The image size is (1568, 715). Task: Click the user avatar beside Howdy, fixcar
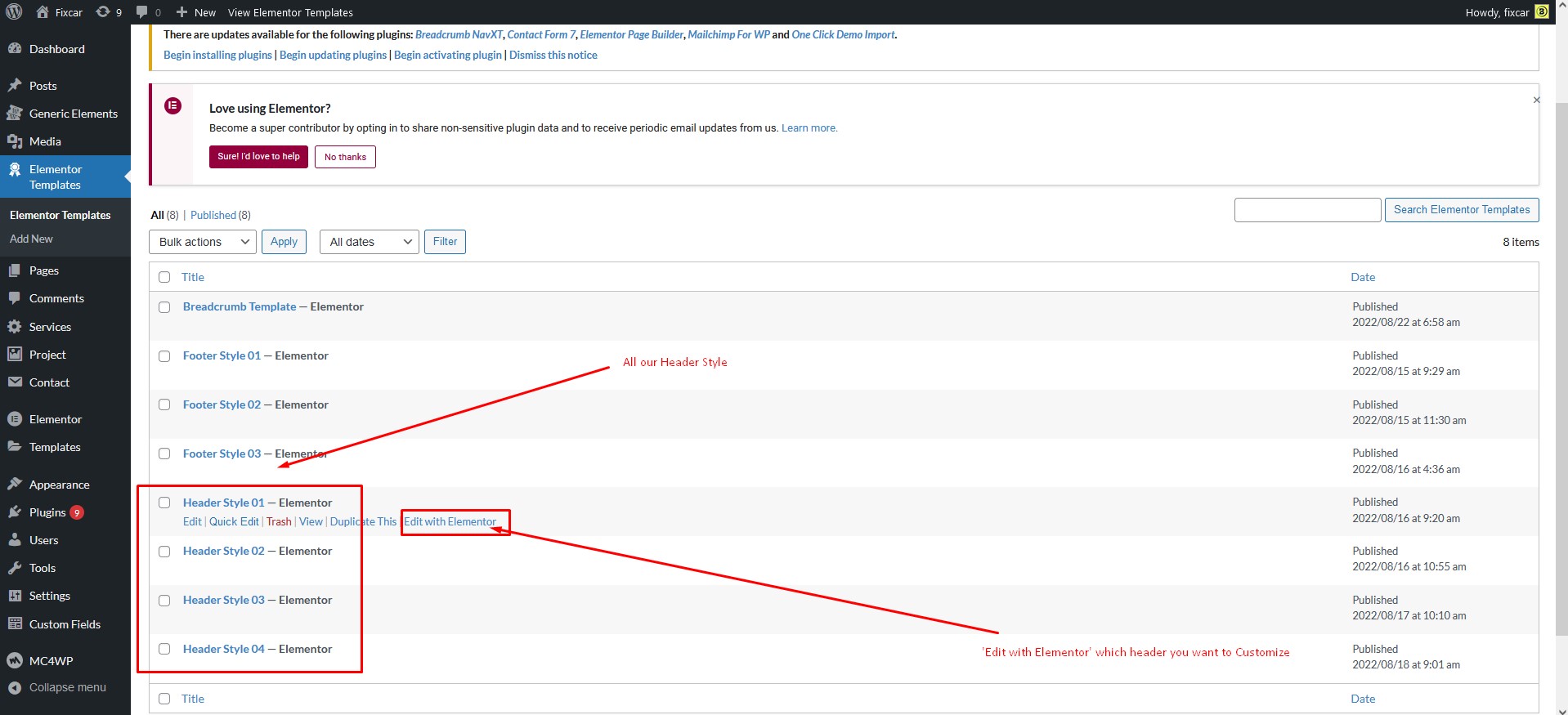[x=1542, y=12]
